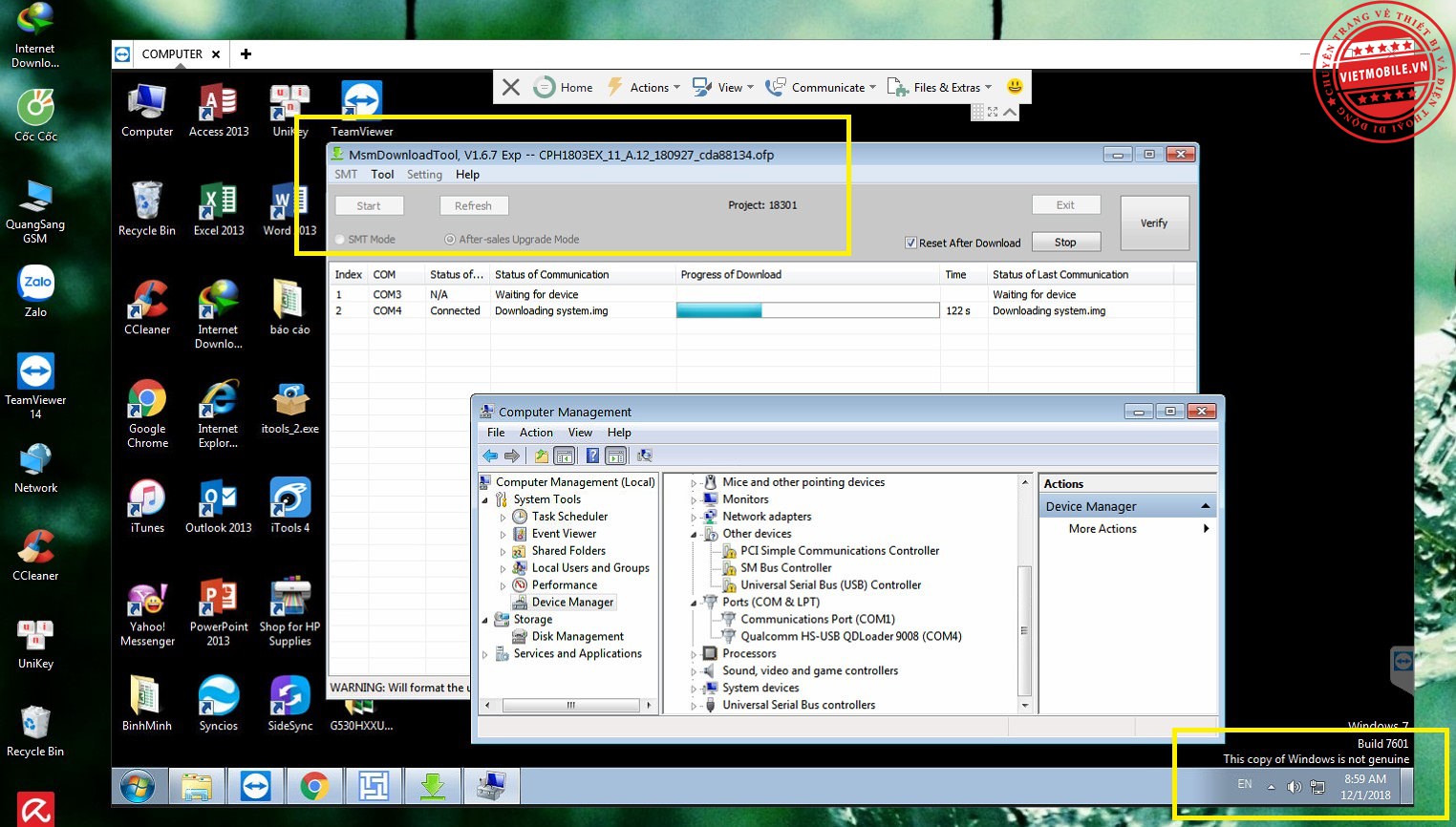Open Yahoo! Messenger desktop icon
This screenshot has width=1456, height=827.
[147, 613]
